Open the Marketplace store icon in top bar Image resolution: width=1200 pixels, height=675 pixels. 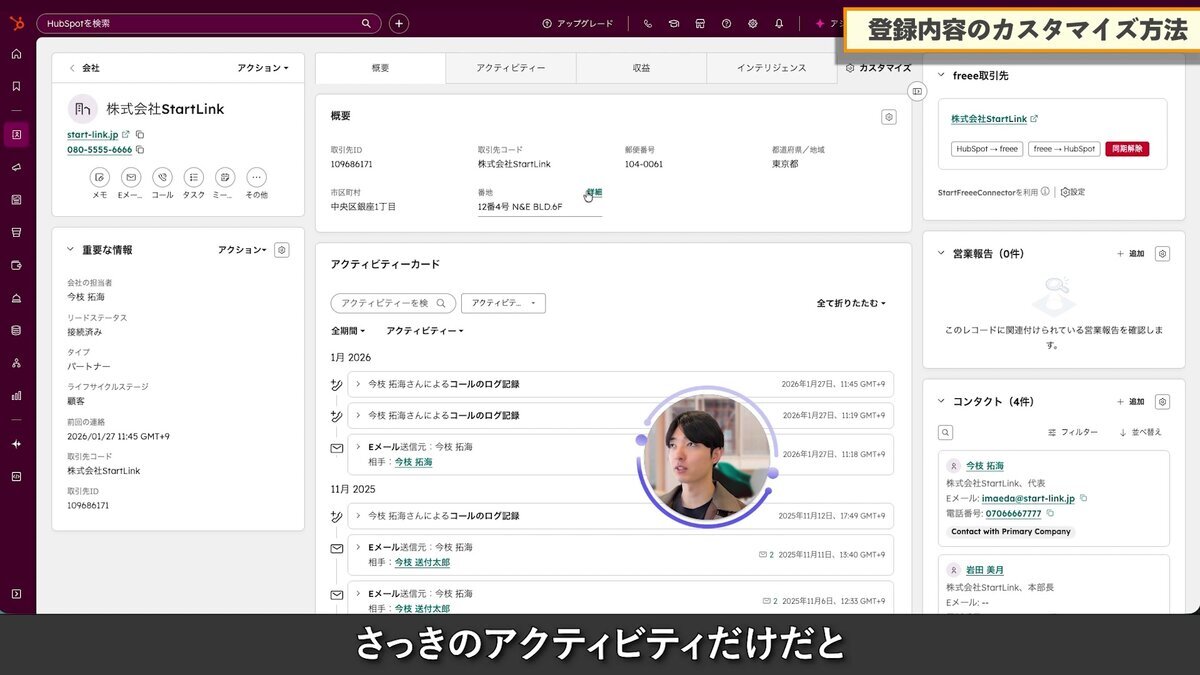click(x=700, y=23)
